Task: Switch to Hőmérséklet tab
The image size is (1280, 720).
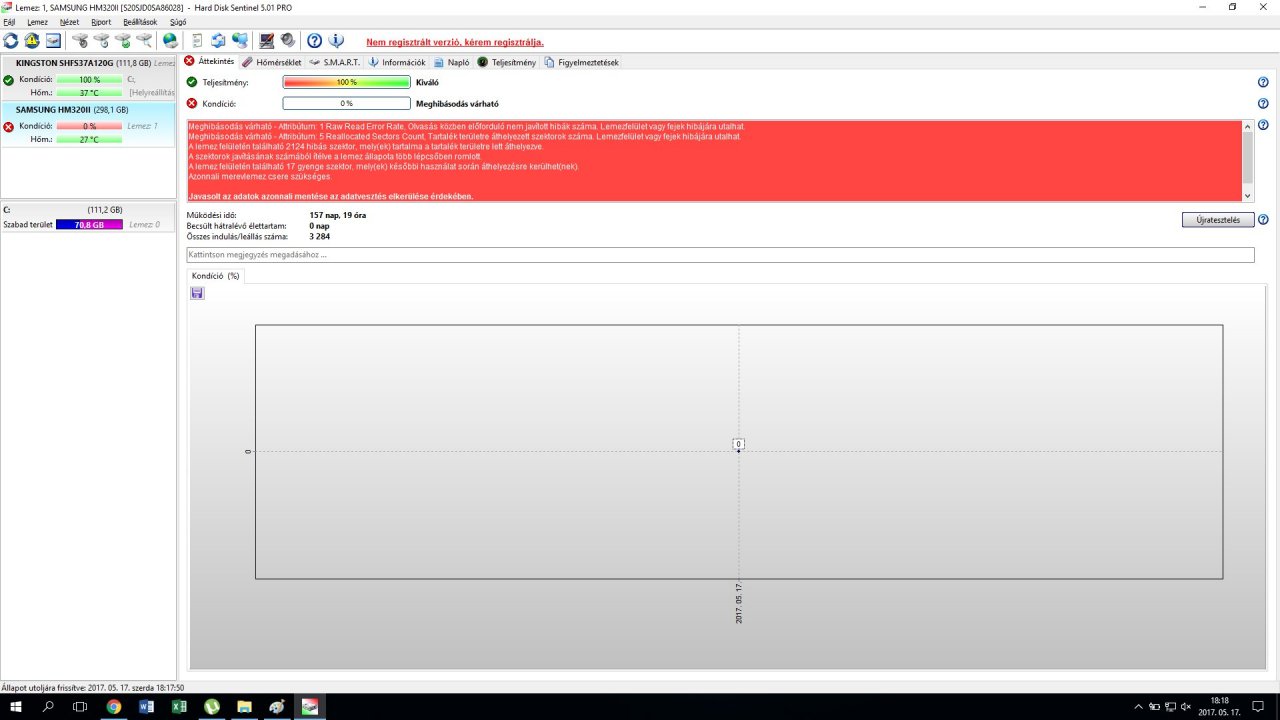Action: pyautogui.click(x=272, y=62)
